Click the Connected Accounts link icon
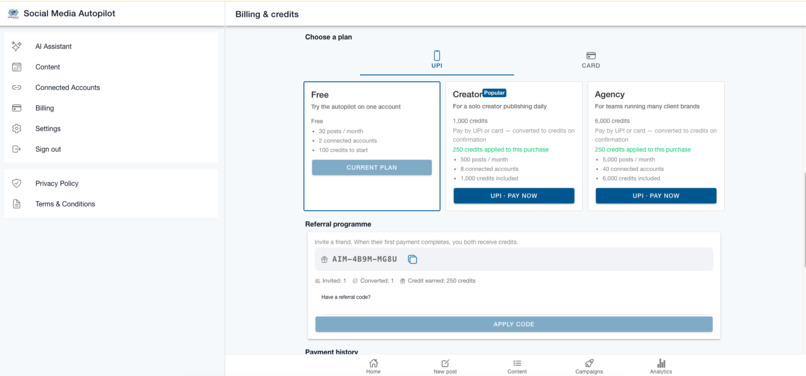 tap(16, 87)
